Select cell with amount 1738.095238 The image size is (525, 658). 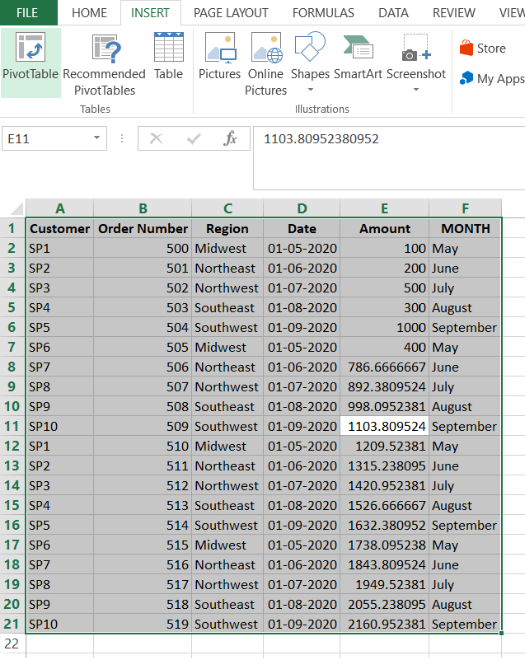pyautogui.click(x=384, y=545)
